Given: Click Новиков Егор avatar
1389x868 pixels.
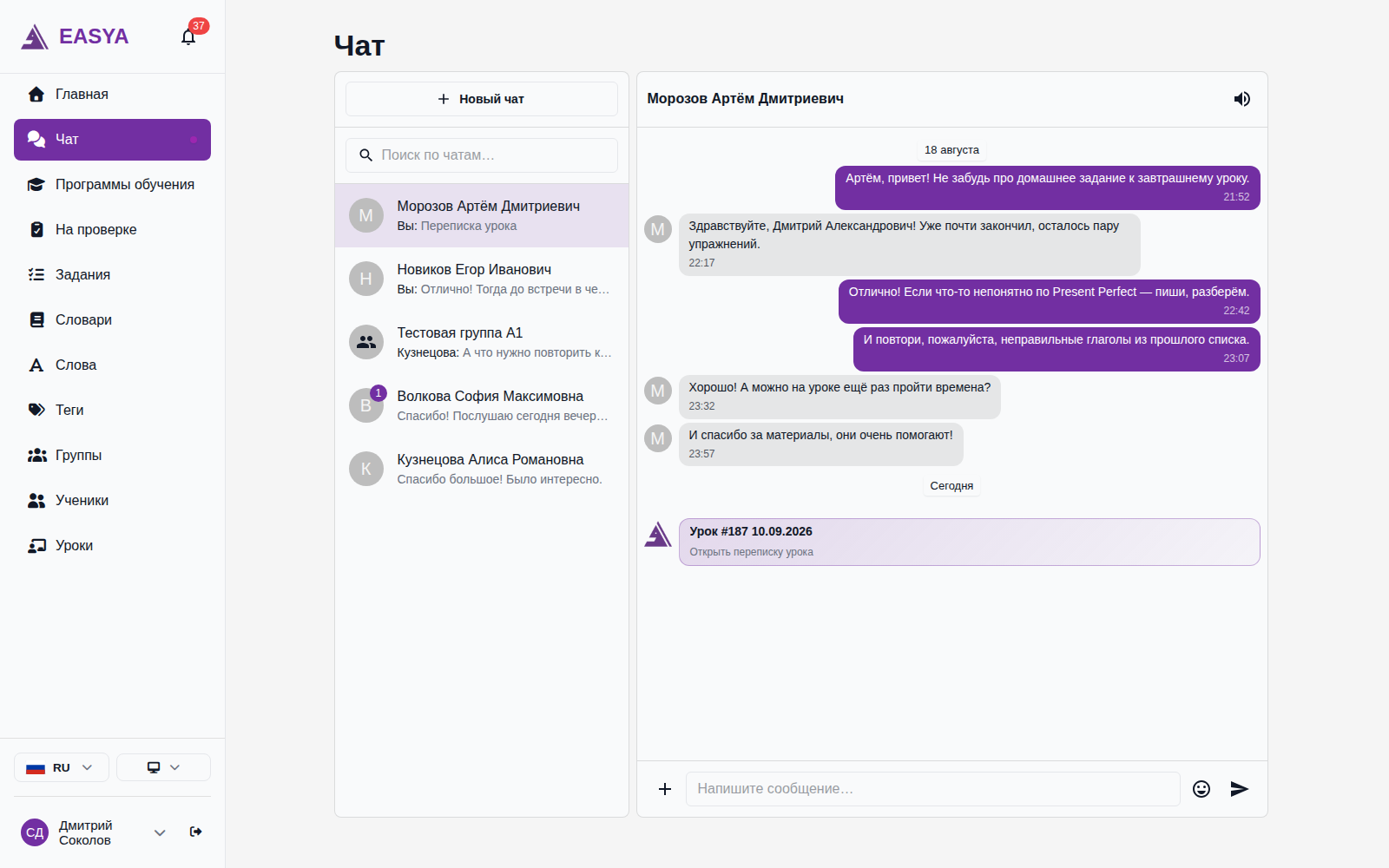Looking at the screenshot, I should pyautogui.click(x=366, y=279).
